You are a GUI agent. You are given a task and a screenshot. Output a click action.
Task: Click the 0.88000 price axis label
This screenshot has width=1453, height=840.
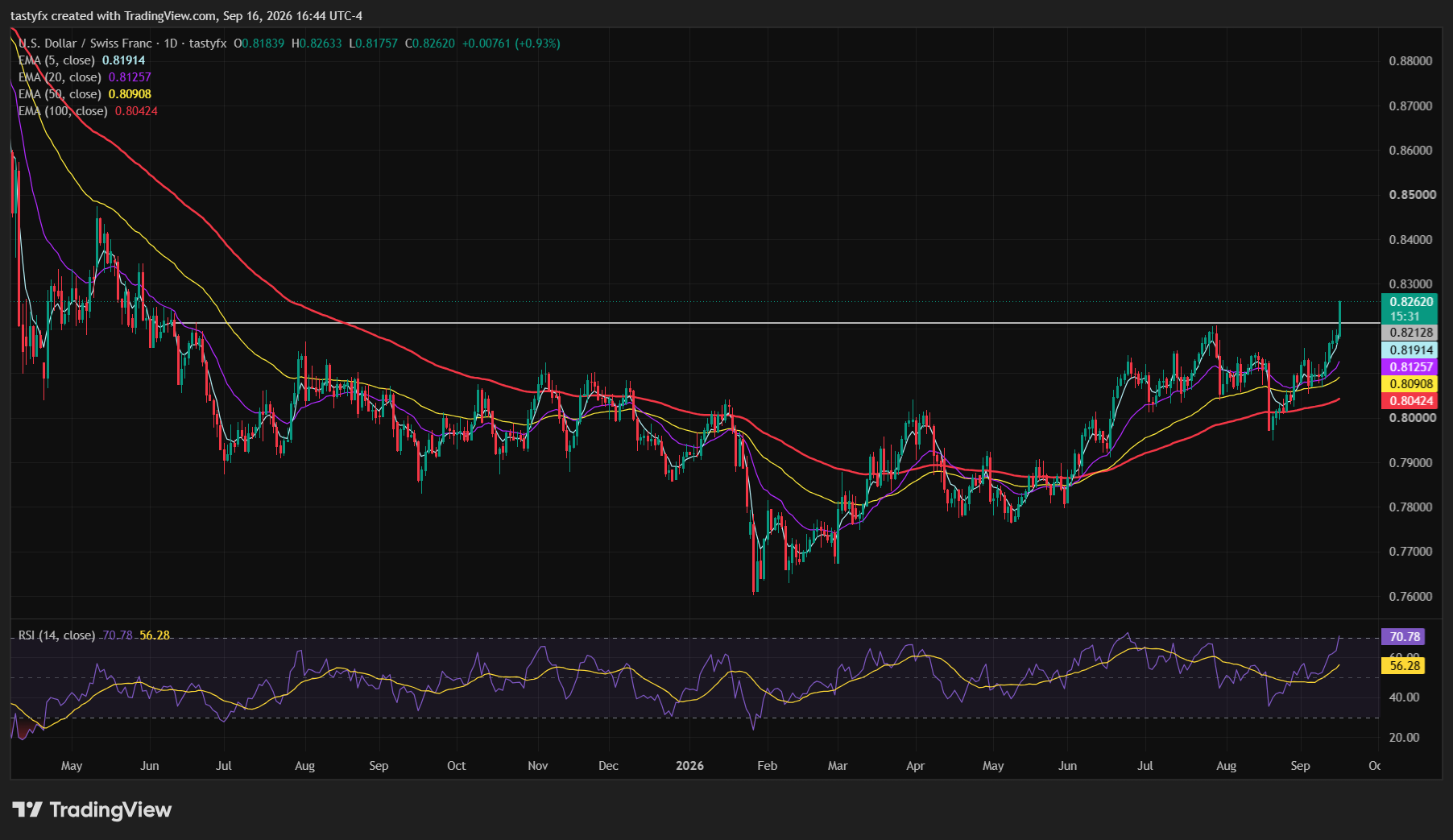pos(1411,61)
